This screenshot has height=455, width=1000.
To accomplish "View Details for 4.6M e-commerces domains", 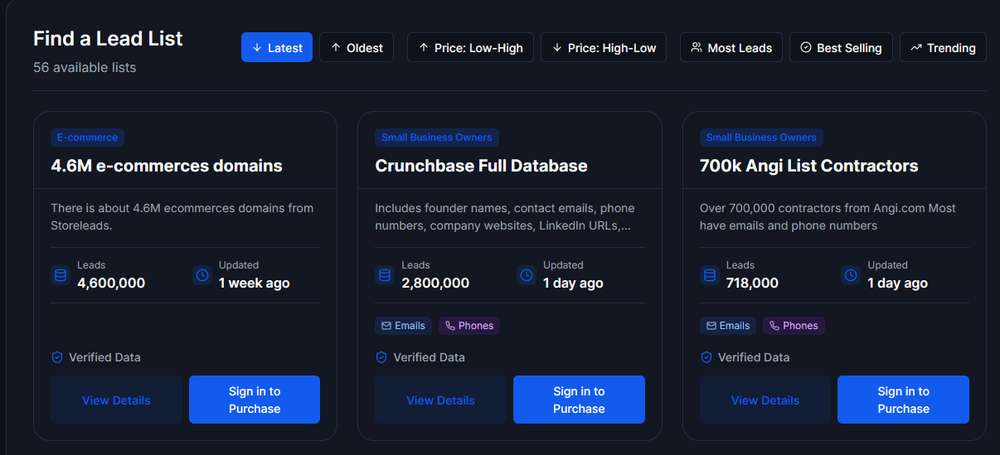I will point(116,399).
